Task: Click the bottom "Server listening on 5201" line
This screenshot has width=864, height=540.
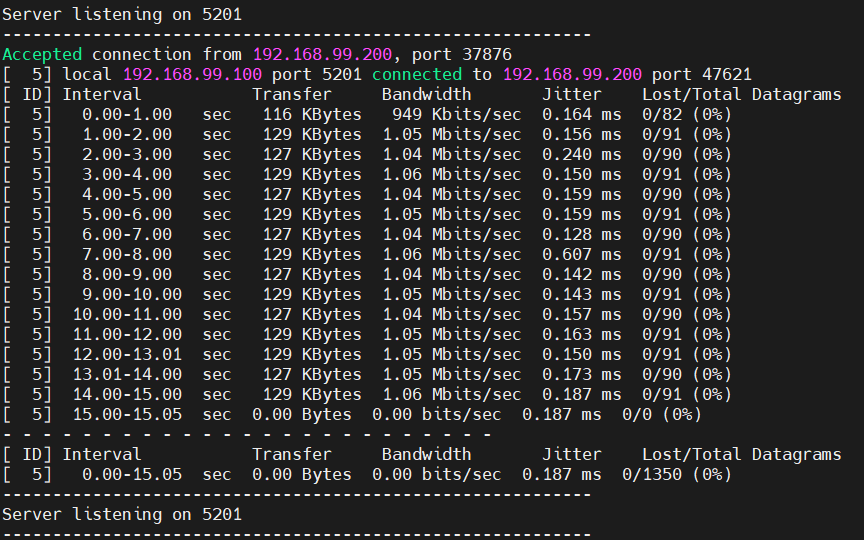Action: [121, 514]
